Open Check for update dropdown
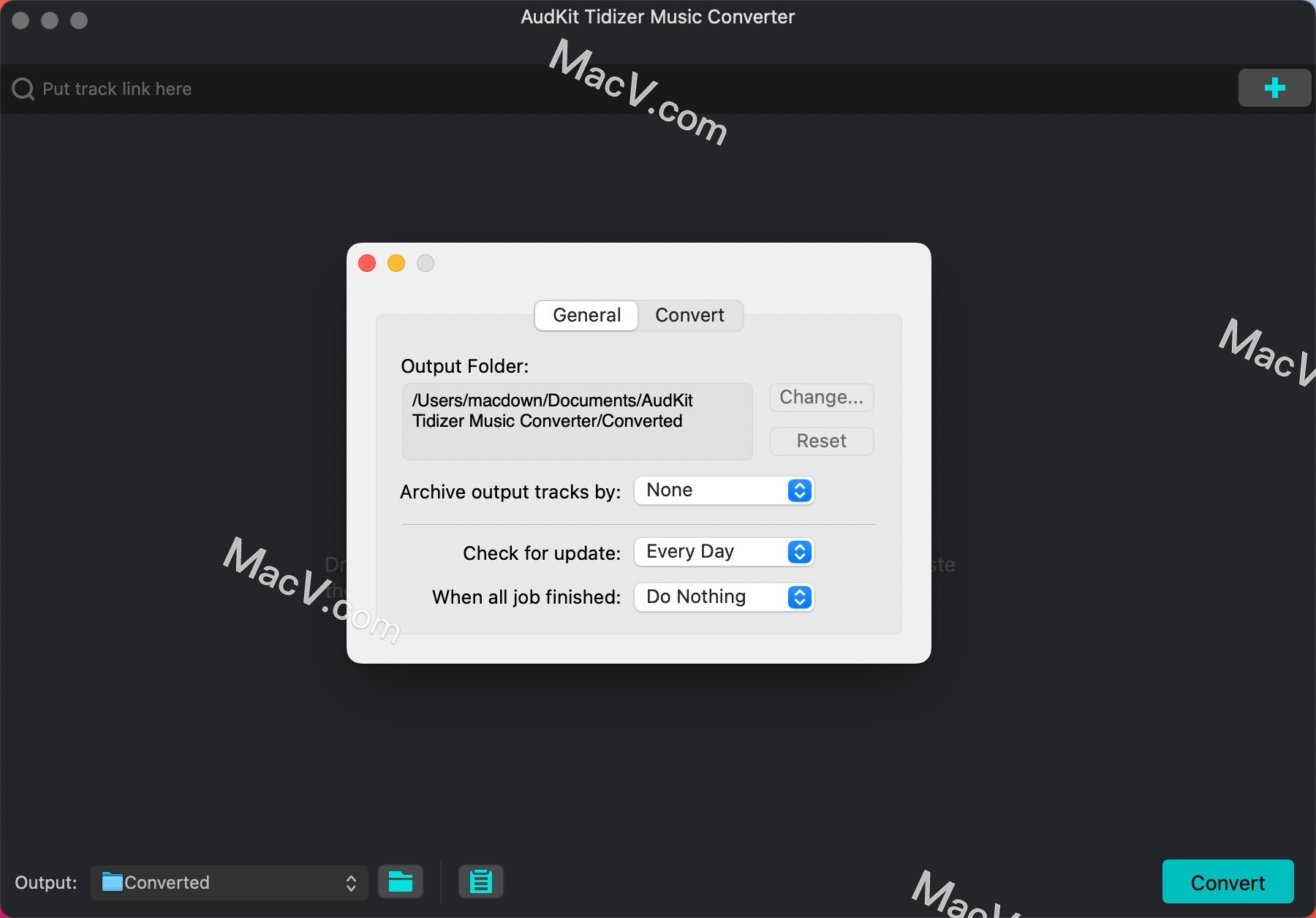 point(724,552)
